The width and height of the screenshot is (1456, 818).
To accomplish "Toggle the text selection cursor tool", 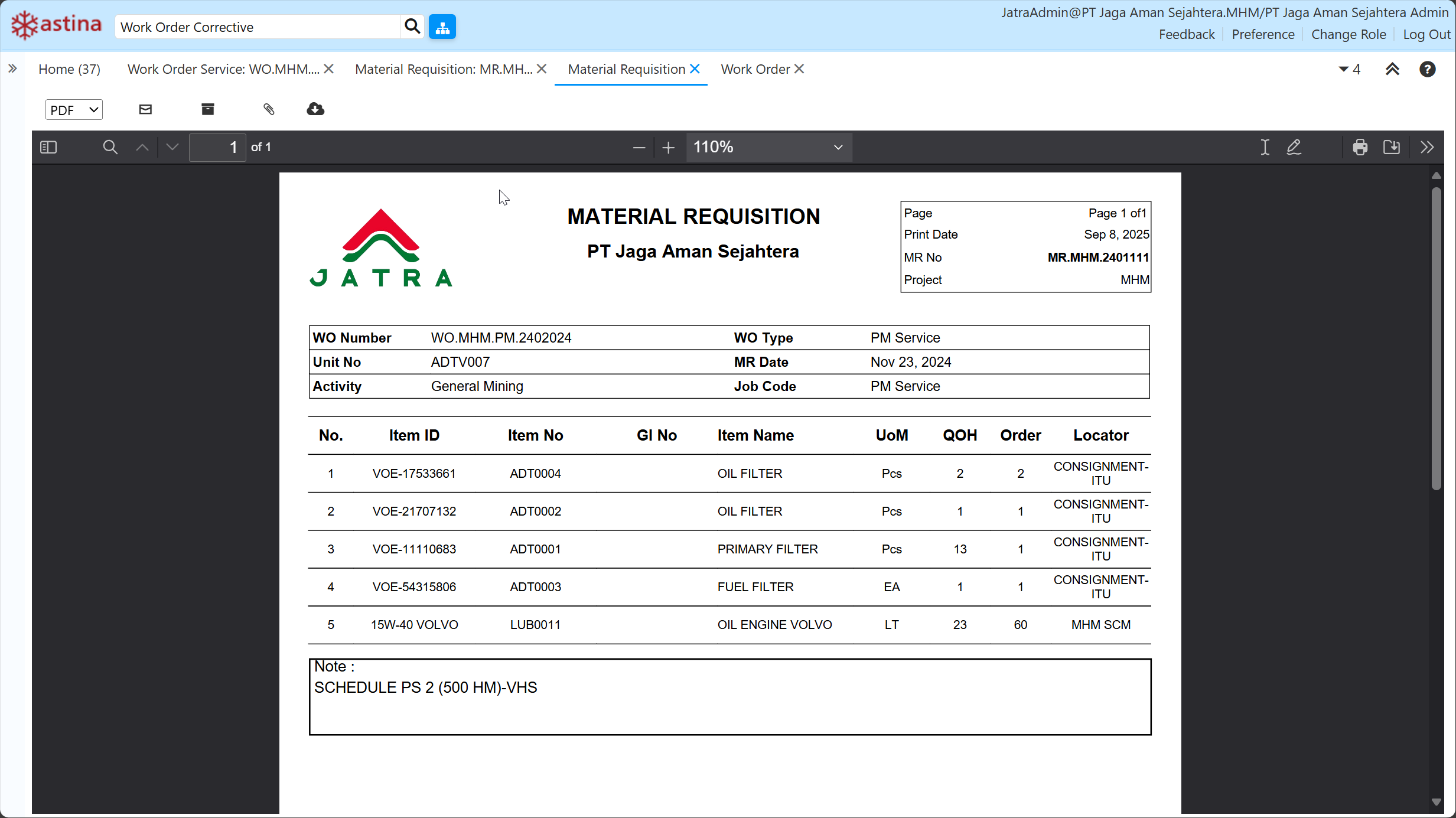I will [x=1265, y=147].
